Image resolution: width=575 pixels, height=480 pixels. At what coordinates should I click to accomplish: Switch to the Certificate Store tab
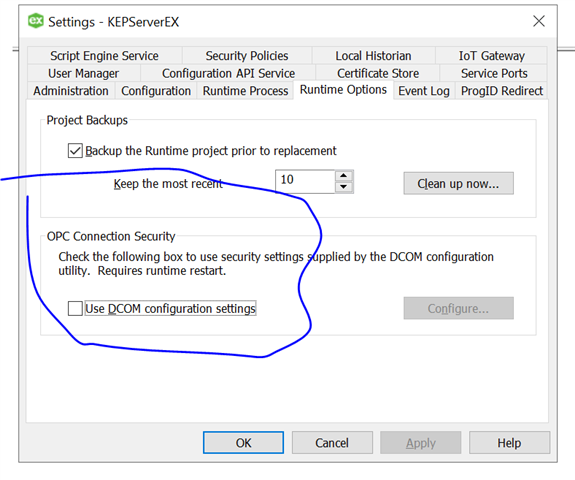(378, 73)
